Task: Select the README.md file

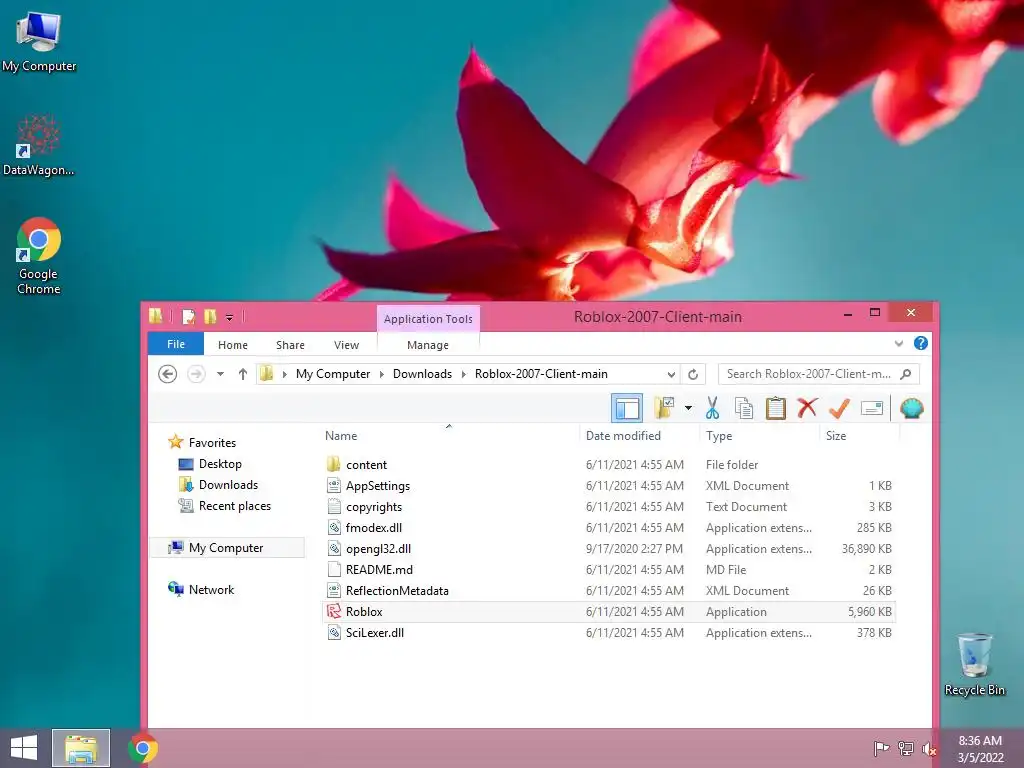Action: 609,569
